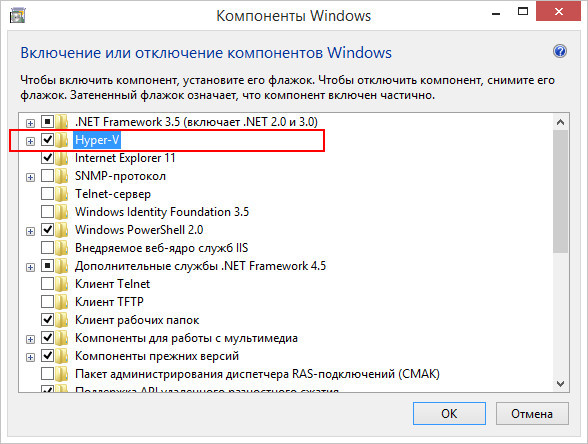Image resolution: width=588 pixels, height=444 pixels.
Task: Click the Hyper-V folder icon
Action: [62, 140]
